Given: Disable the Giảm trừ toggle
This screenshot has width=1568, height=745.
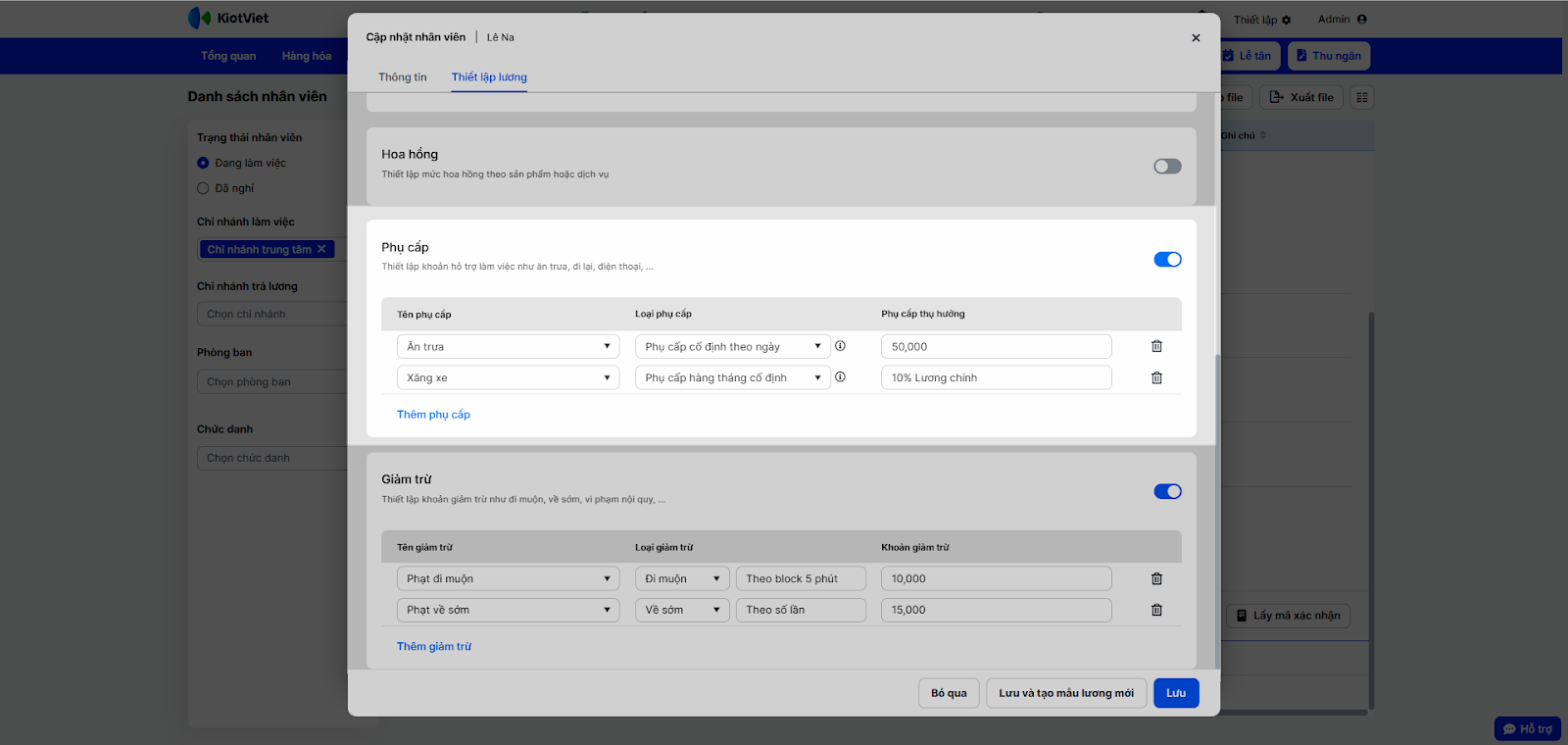Looking at the screenshot, I should click(x=1167, y=492).
